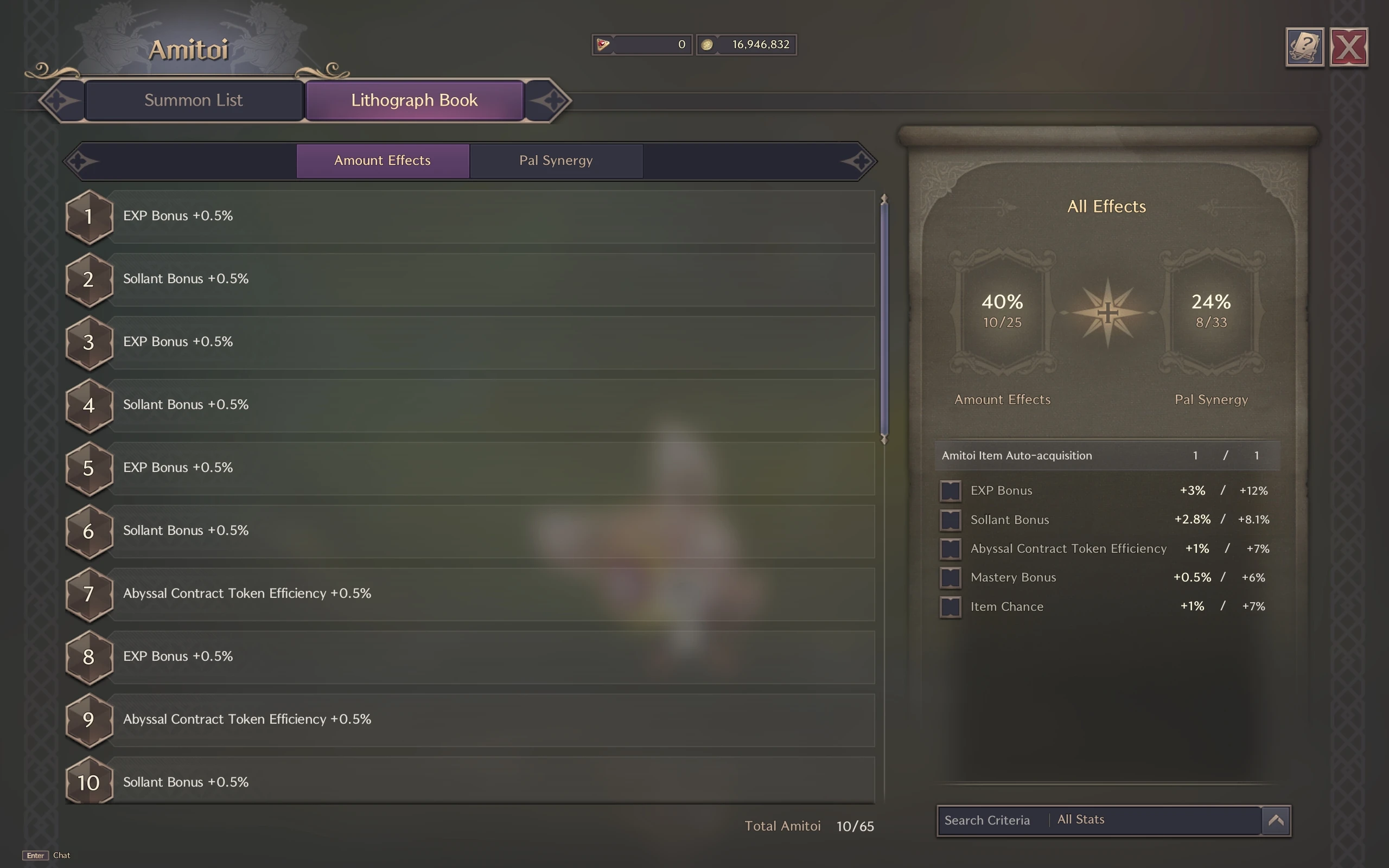Enable the Item Chance checkbox
The image size is (1389, 868).
tap(951, 607)
